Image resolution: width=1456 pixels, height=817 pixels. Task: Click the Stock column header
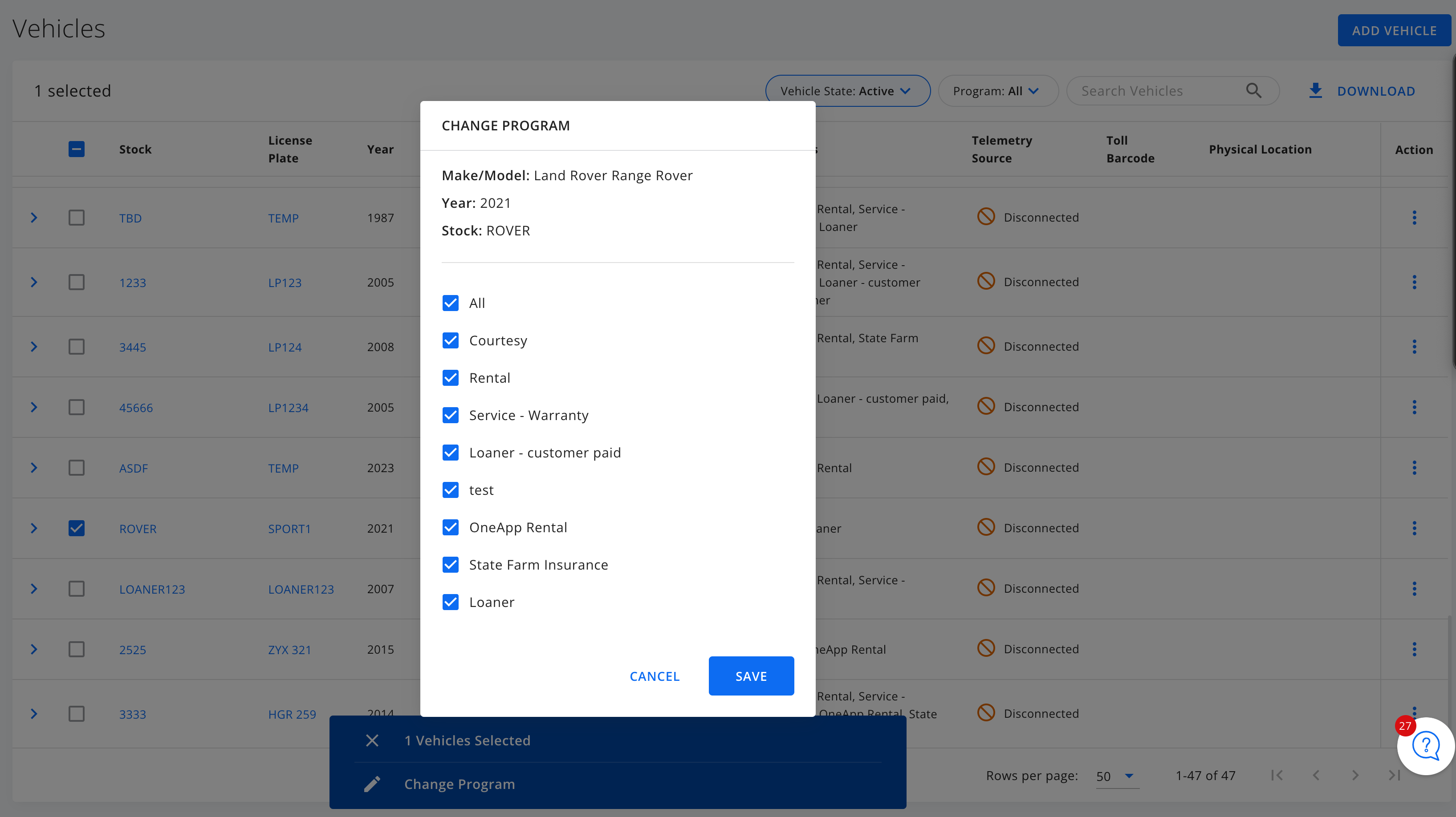135,149
